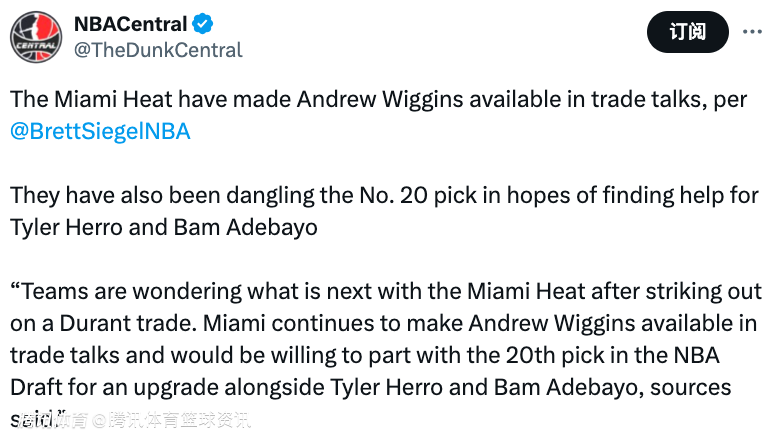Open the three-dot more options menu
Viewport: 776px width, 444px height.
tap(752, 32)
